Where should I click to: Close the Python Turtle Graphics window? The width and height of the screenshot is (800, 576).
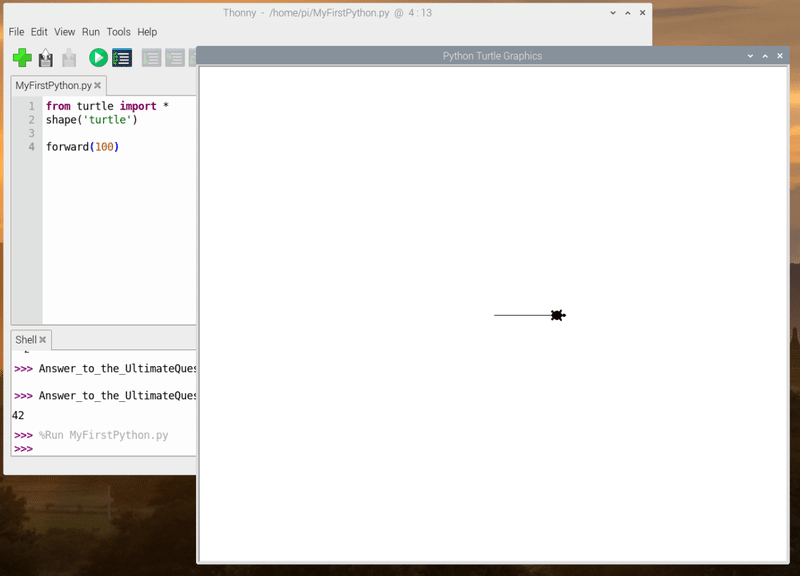(780, 56)
